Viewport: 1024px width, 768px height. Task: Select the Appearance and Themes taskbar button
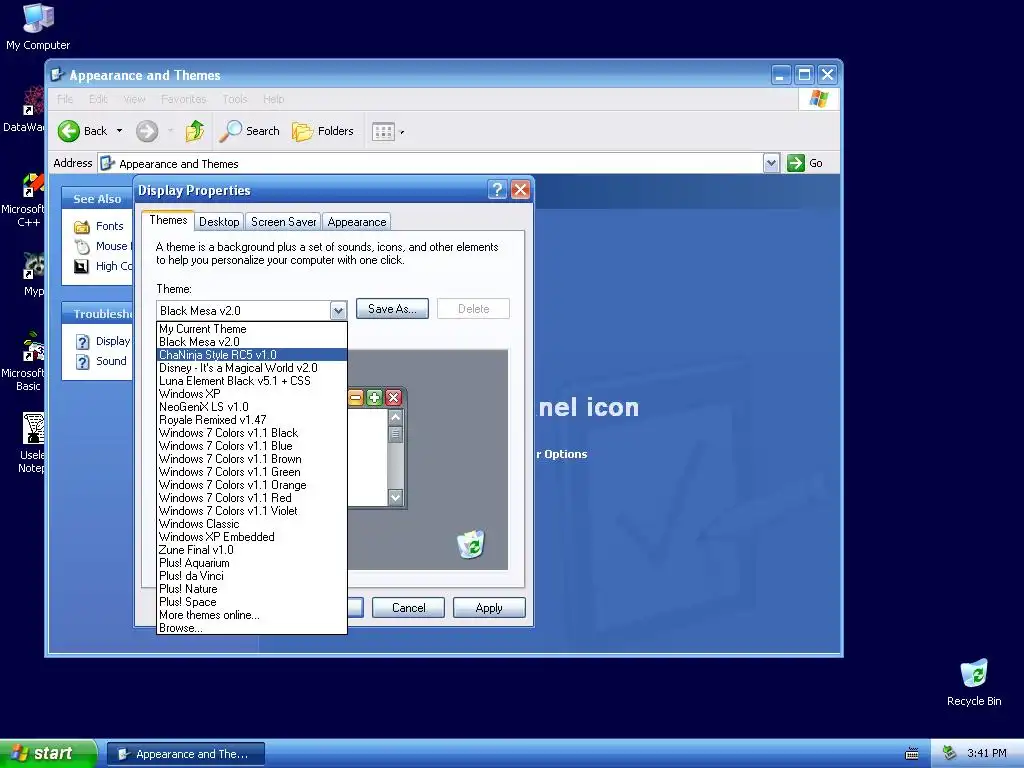click(186, 754)
